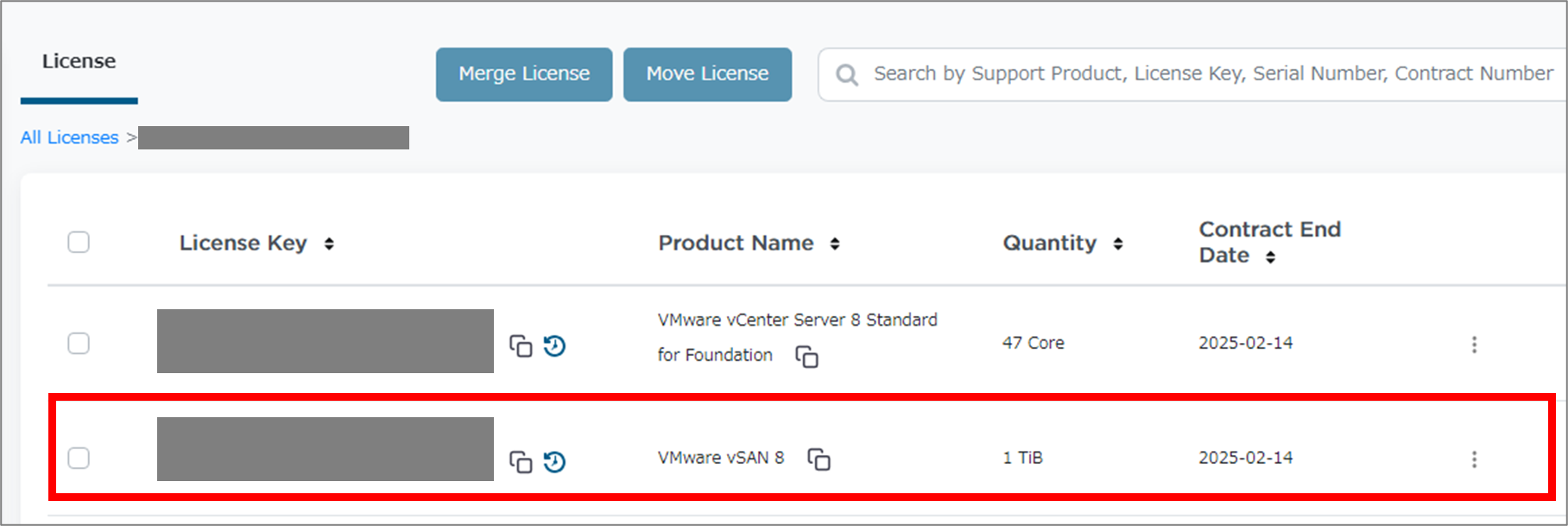
Task: Click the VMware vSAN 8 product text
Action: point(721,458)
